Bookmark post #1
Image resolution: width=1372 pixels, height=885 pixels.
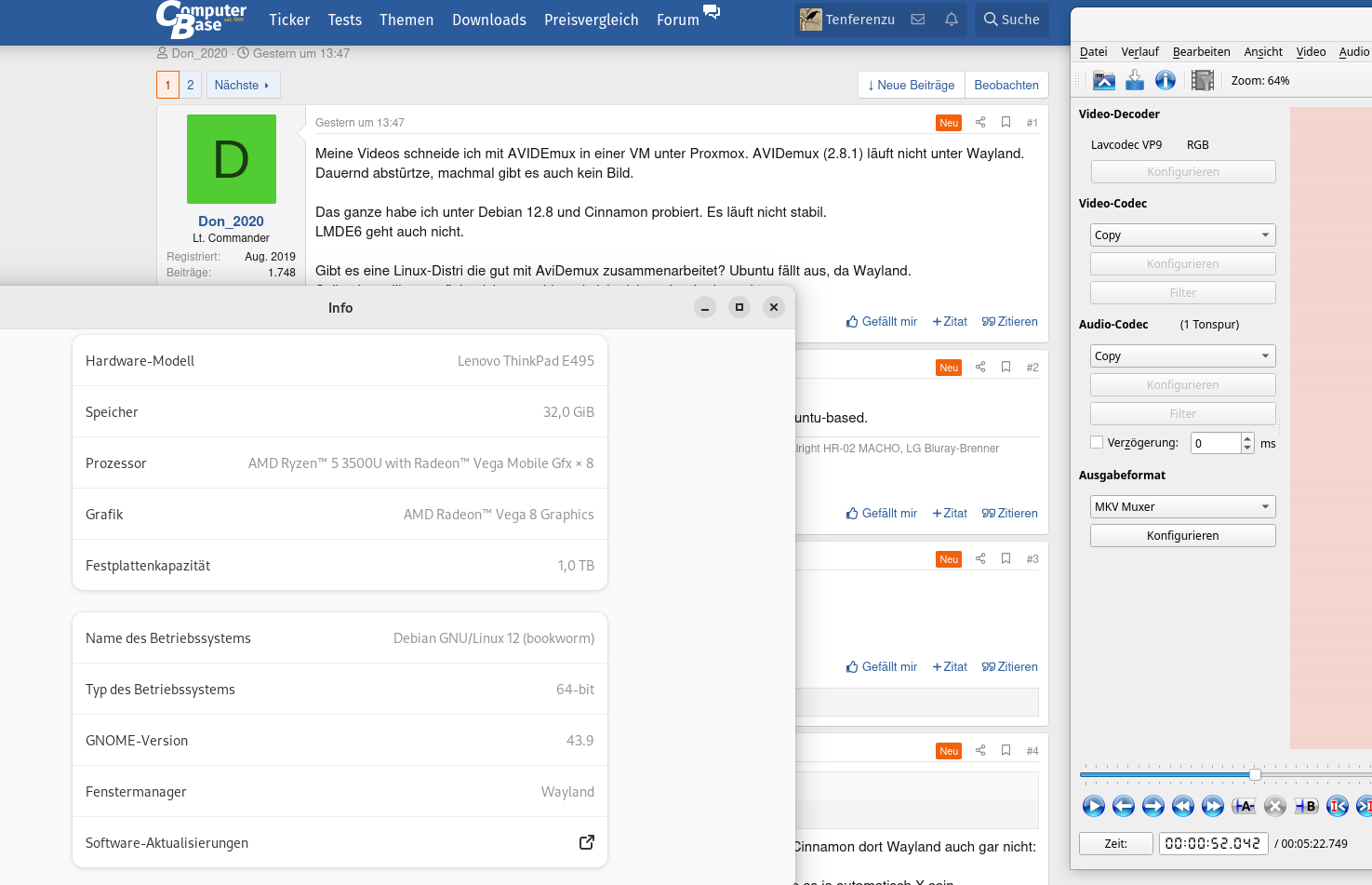click(1006, 122)
